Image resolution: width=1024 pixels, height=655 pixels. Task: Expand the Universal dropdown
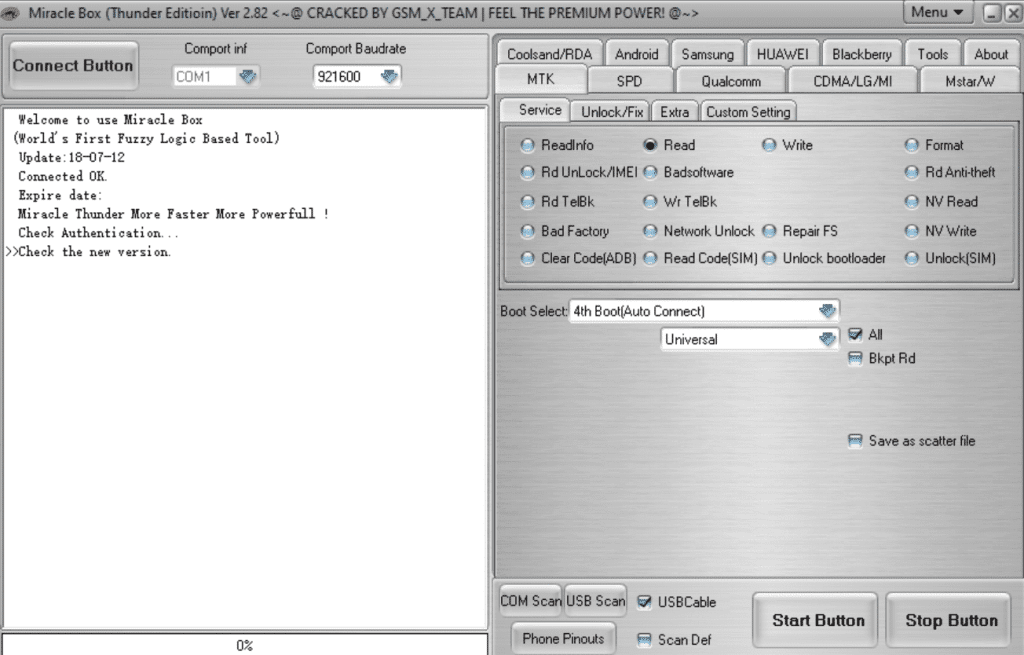[827, 339]
